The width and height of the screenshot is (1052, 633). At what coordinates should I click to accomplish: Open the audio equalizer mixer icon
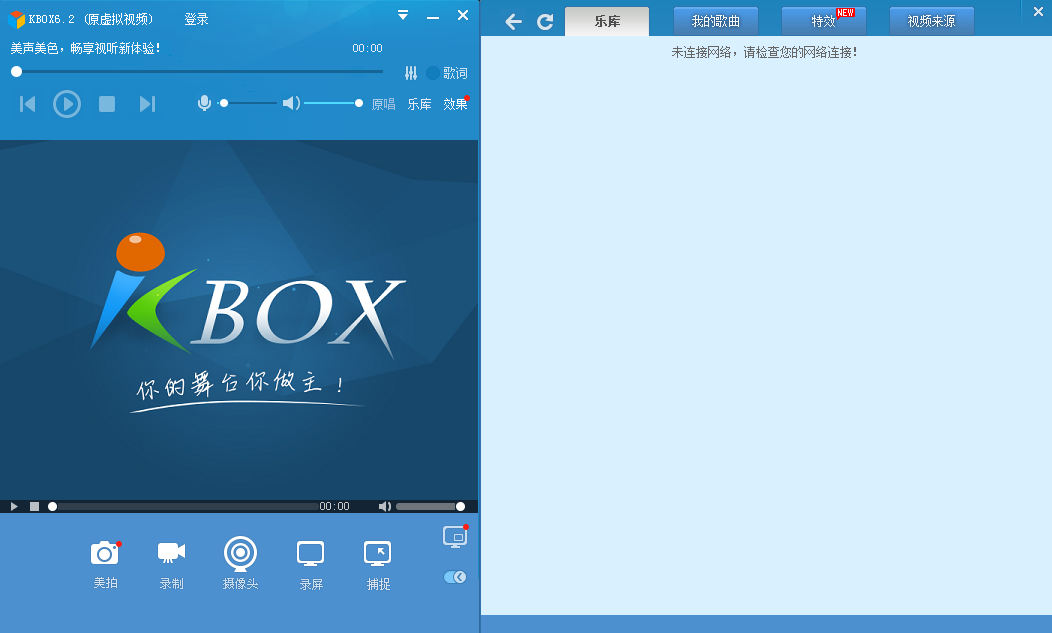point(411,73)
